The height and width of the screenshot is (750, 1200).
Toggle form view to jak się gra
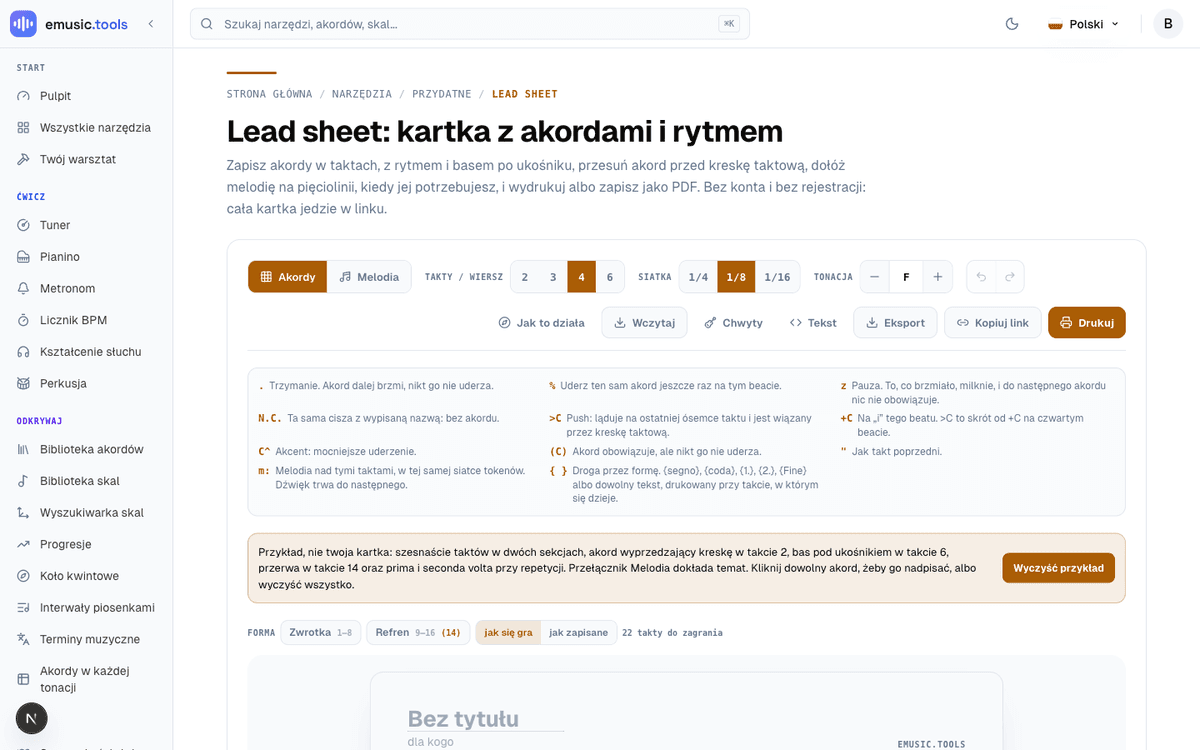click(x=508, y=633)
